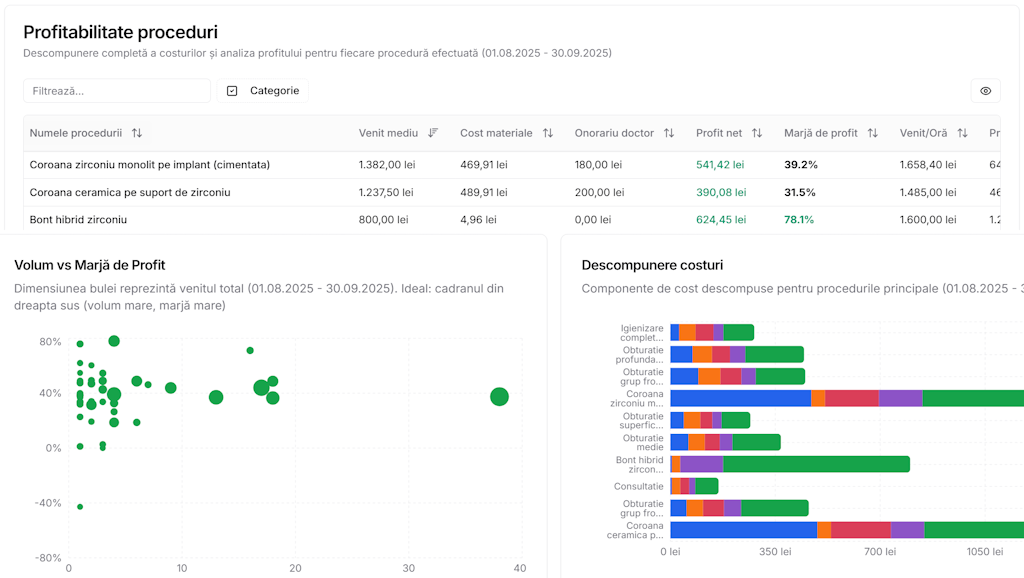Click the Consultatie bar in cost chart
This screenshot has width=1024, height=578.
click(x=694, y=486)
